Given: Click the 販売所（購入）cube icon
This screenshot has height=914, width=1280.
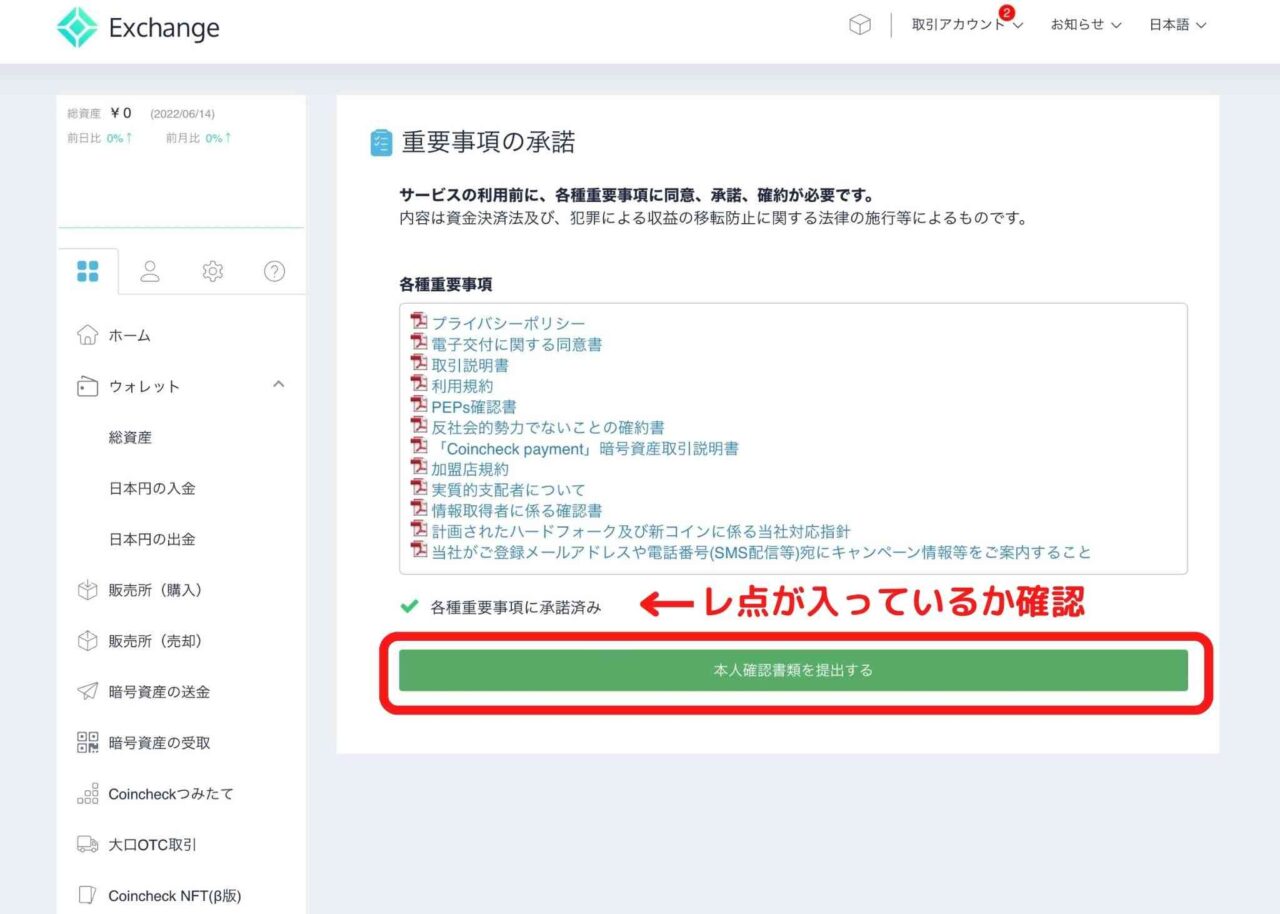Looking at the screenshot, I should coord(88,590).
